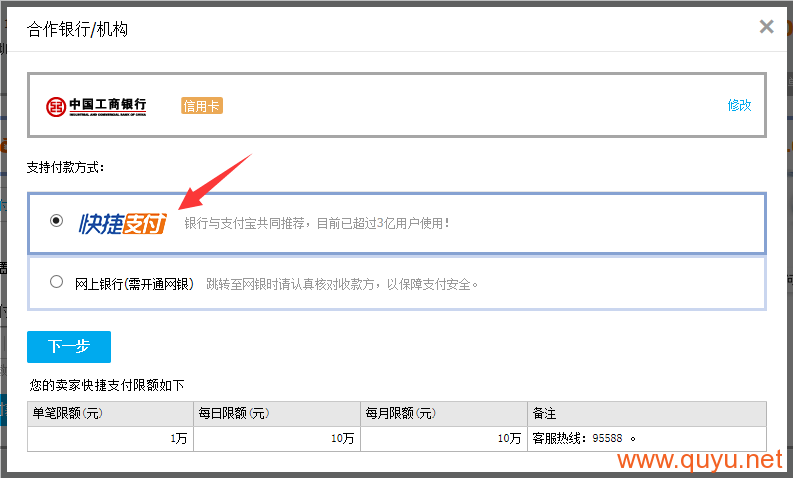Click the 您的卖家快捷支付限额如下 heading
Image resolution: width=793 pixels, height=478 pixels.
(x=107, y=385)
